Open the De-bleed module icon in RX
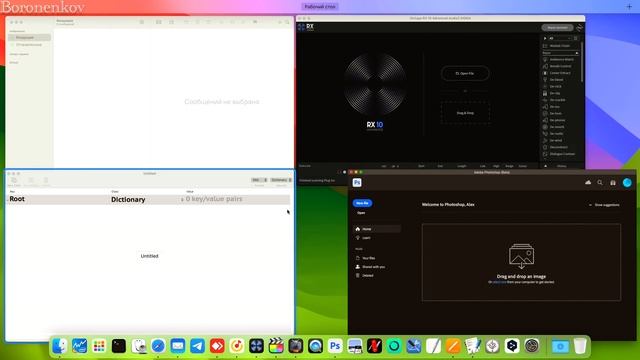Screen dimensions: 640x360 tap(545, 80)
